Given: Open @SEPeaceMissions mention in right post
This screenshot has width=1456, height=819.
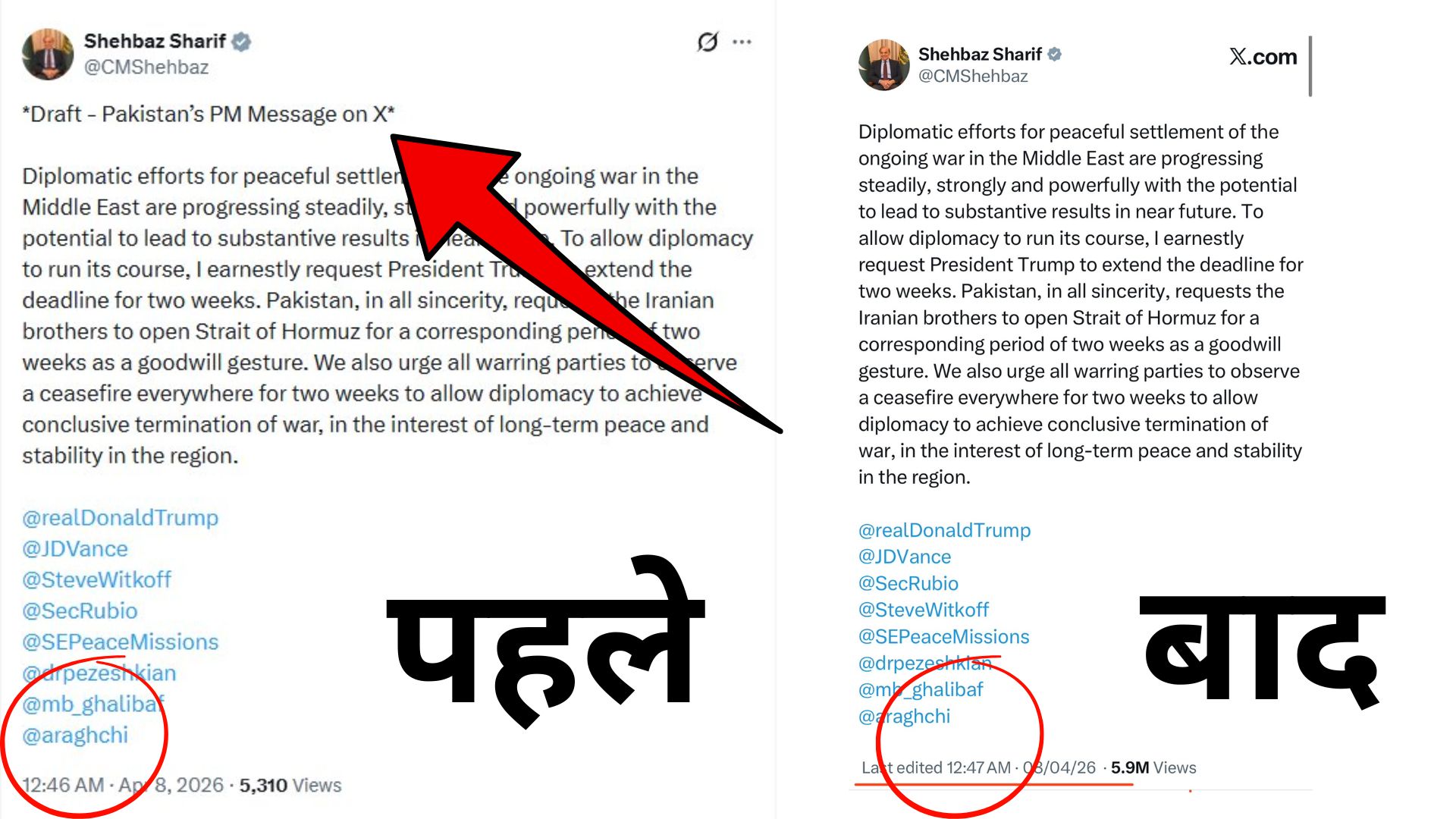Looking at the screenshot, I should point(944,637).
